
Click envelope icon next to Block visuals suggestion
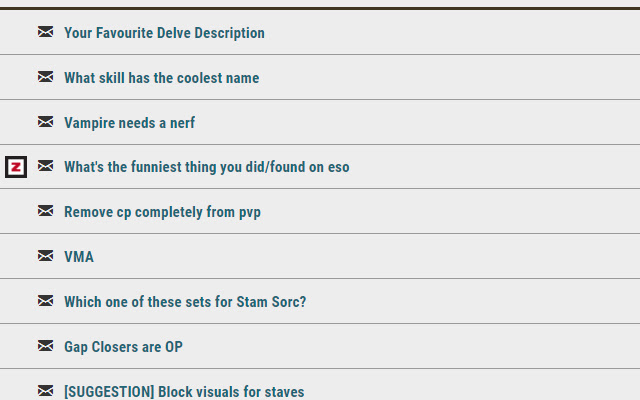pyautogui.click(x=45, y=390)
